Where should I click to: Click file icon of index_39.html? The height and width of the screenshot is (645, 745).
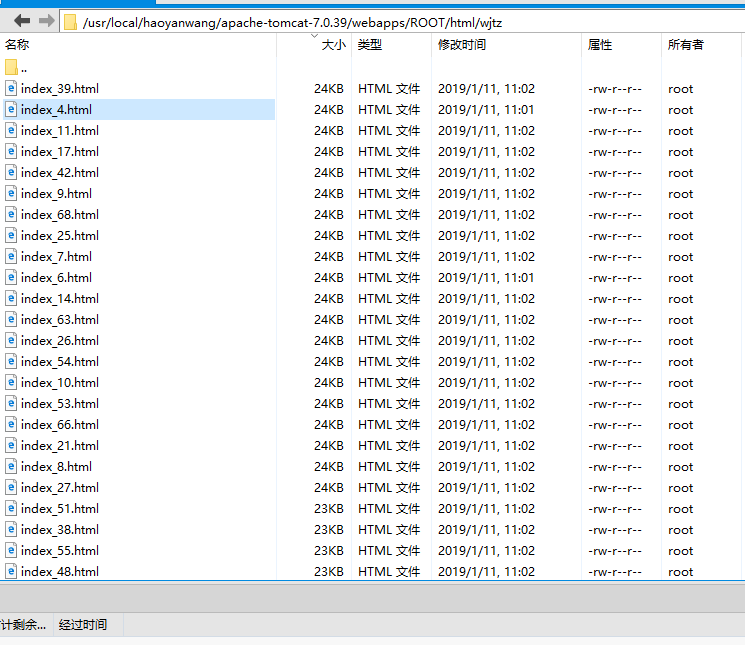coord(11,88)
